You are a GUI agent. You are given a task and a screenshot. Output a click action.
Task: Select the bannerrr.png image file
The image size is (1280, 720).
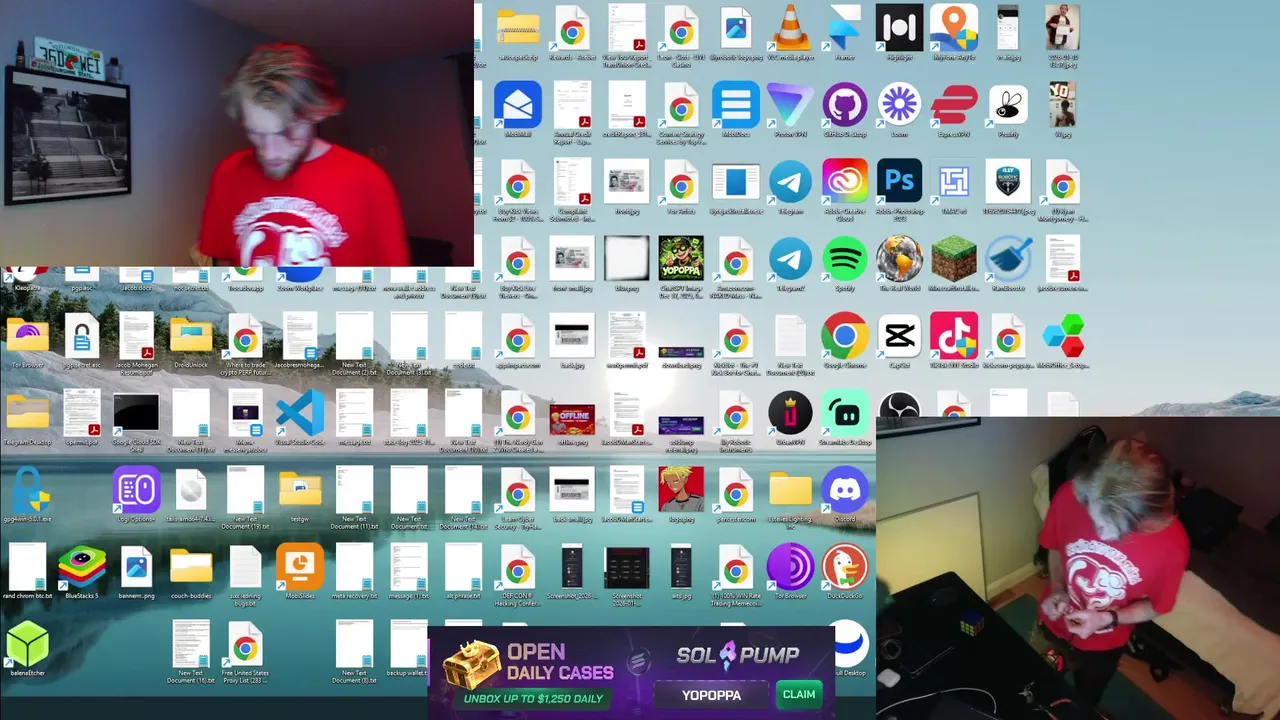click(x=136, y=567)
